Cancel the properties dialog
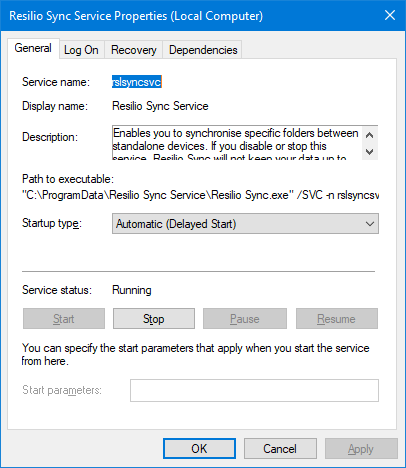Screen dimensions: 406x468 click(x=280, y=449)
